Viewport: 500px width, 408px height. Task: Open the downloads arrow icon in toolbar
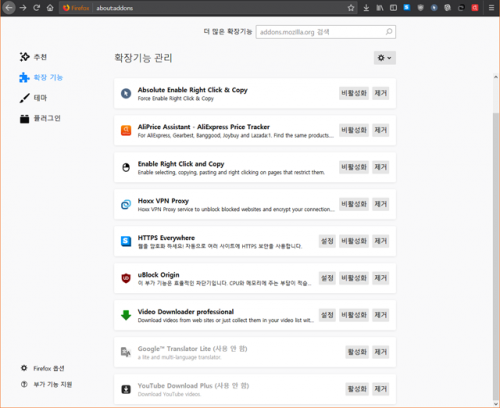click(x=366, y=8)
